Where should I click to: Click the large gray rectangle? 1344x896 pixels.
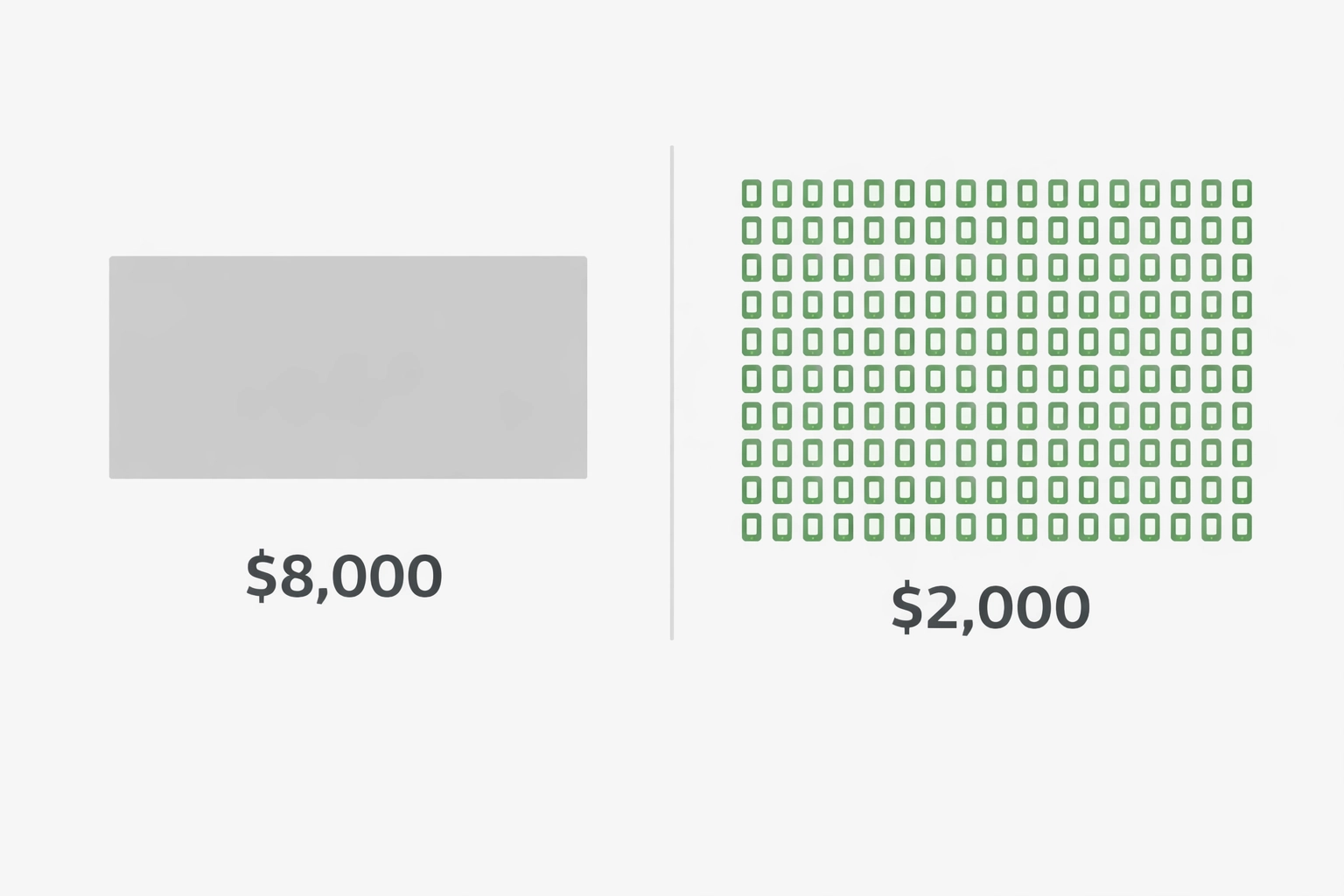pyautogui.click(x=347, y=367)
